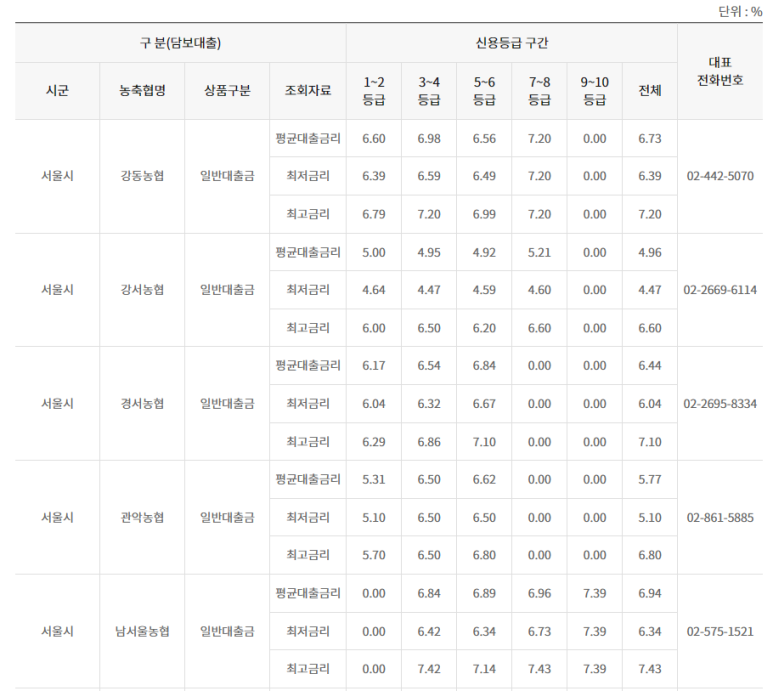Select the 경서농협 cell
Viewport: 773px width, 691px height.
tap(142, 404)
